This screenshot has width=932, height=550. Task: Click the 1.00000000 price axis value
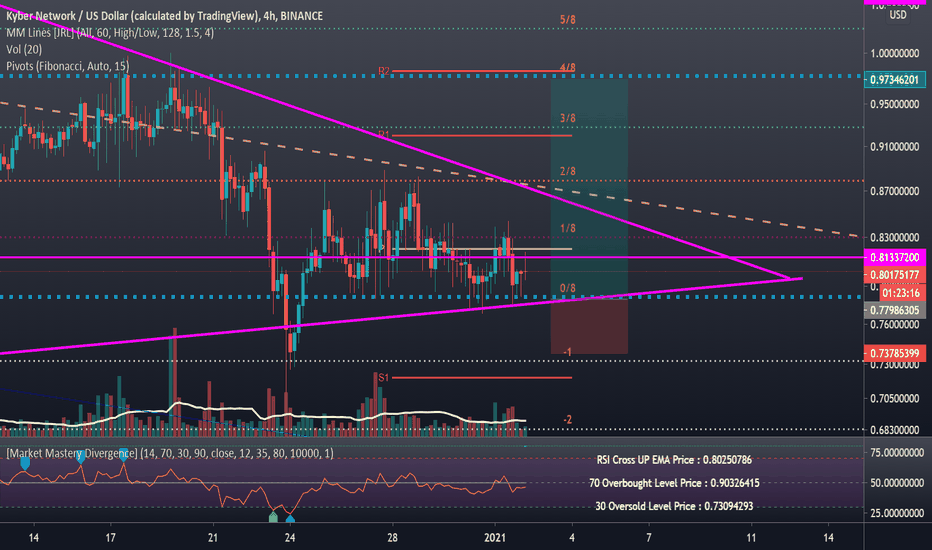[895, 54]
